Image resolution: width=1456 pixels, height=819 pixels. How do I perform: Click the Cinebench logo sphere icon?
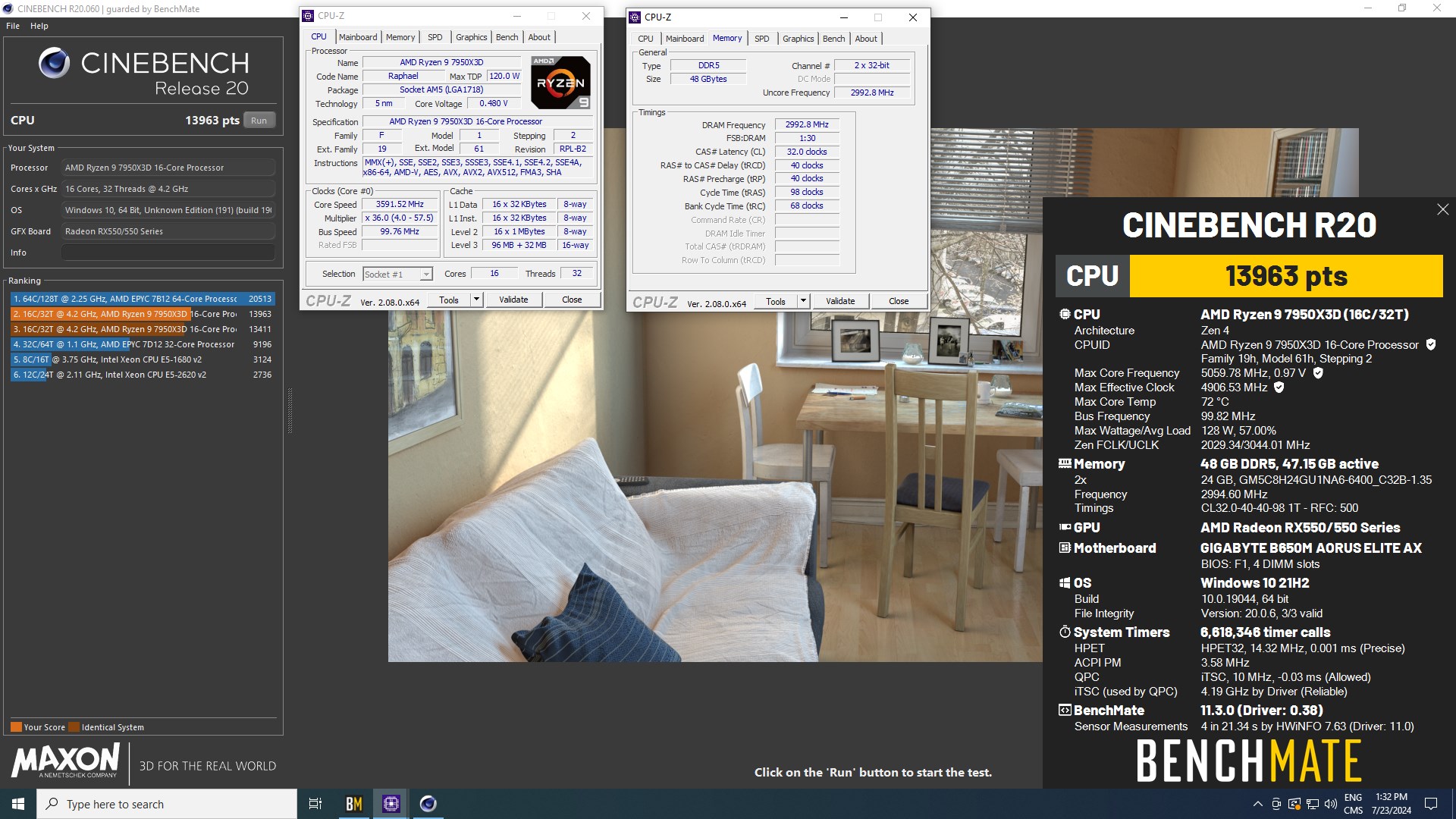coord(55,64)
